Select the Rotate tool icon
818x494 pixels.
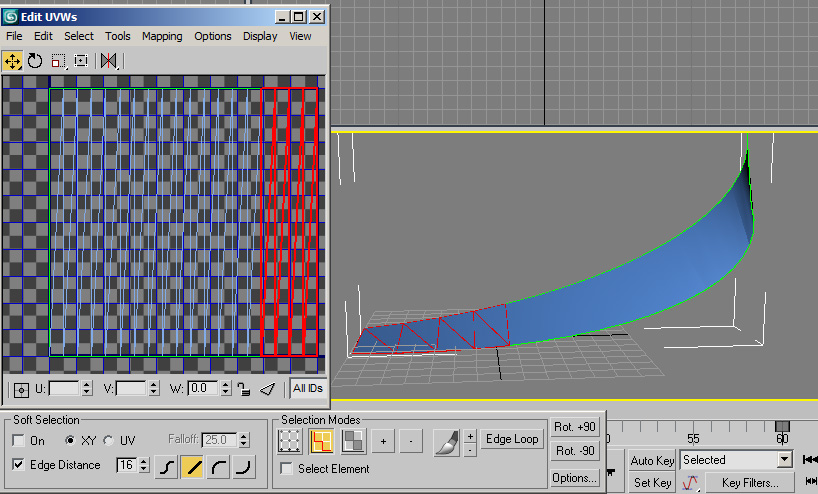[35, 61]
